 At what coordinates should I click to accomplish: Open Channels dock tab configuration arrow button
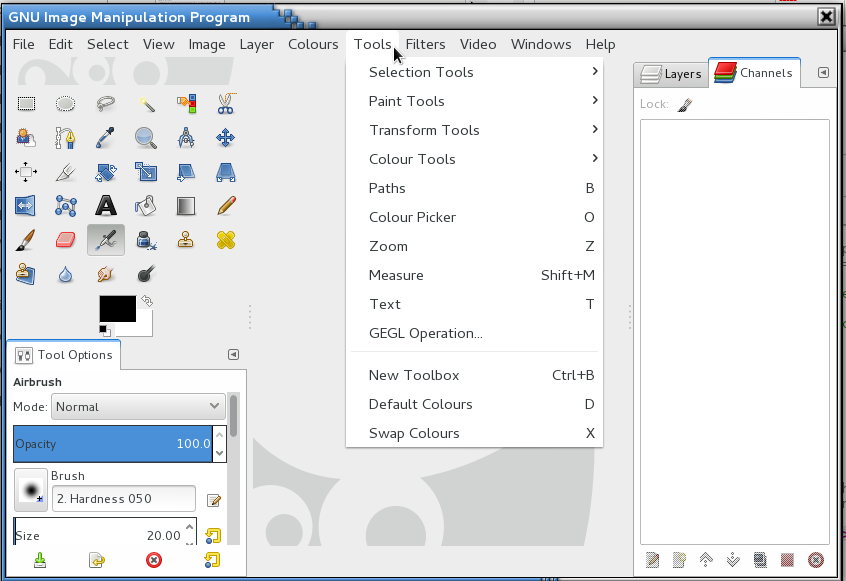pos(823,72)
